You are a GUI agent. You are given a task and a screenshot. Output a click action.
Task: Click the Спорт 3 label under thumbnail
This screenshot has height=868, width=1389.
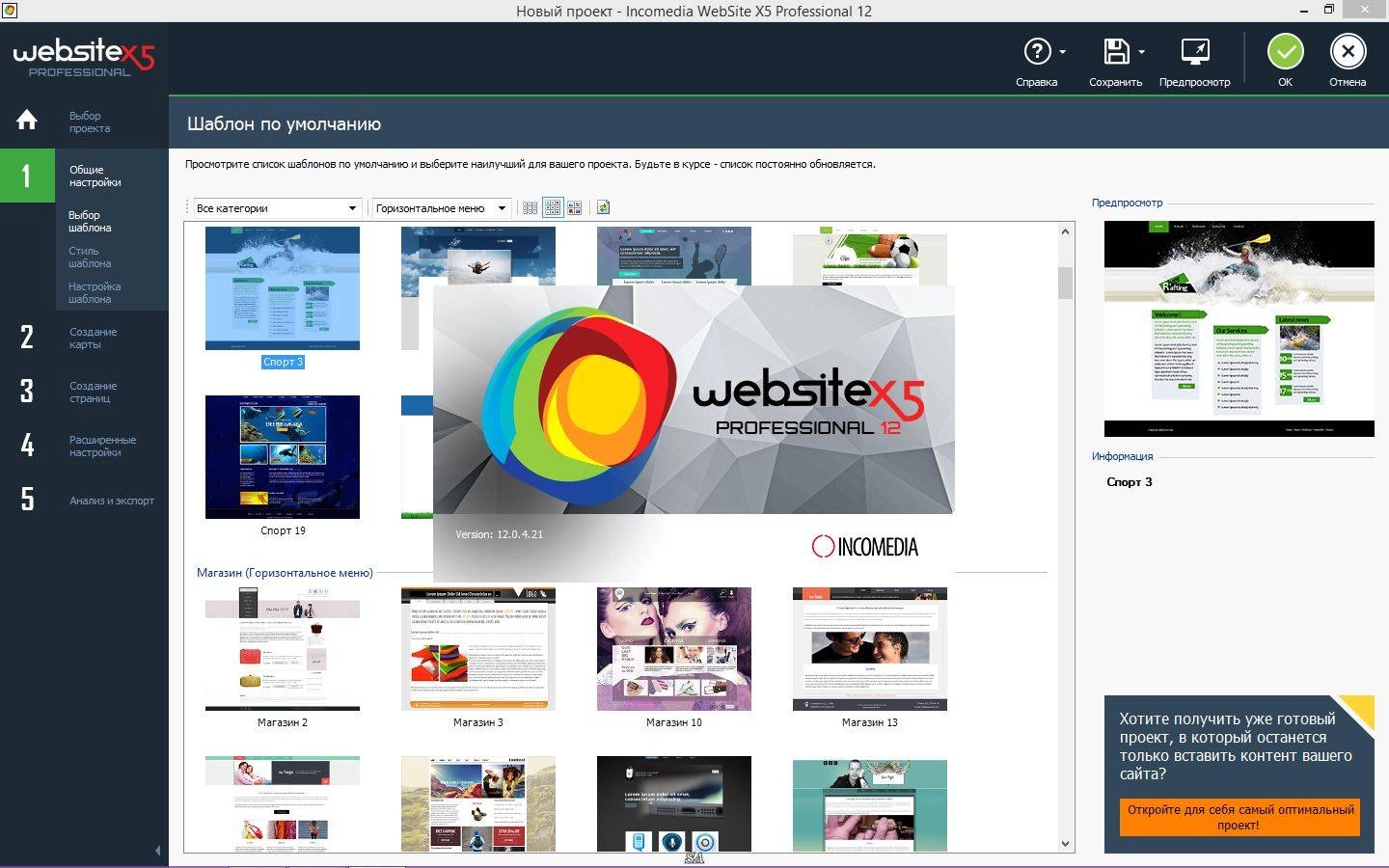pos(283,362)
